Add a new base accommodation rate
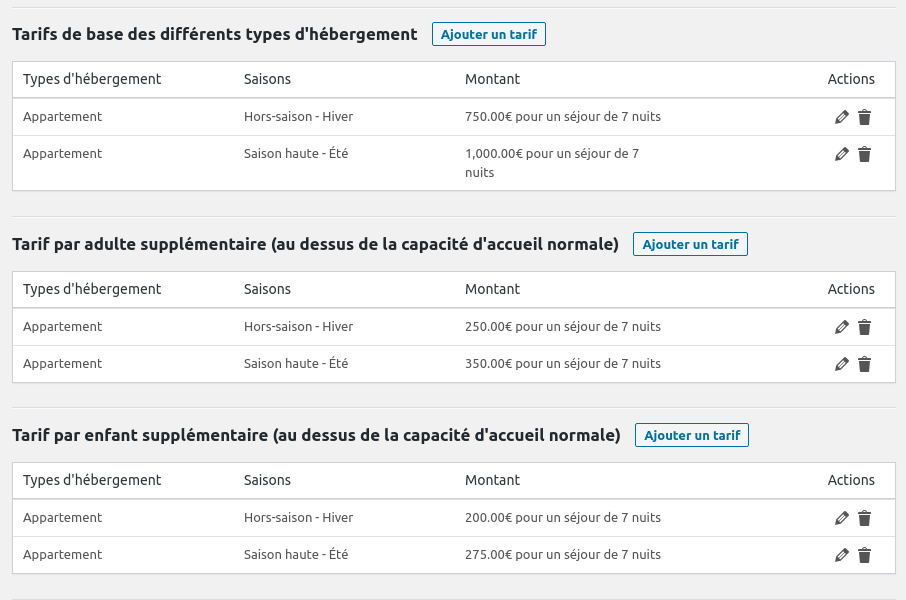 point(488,34)
